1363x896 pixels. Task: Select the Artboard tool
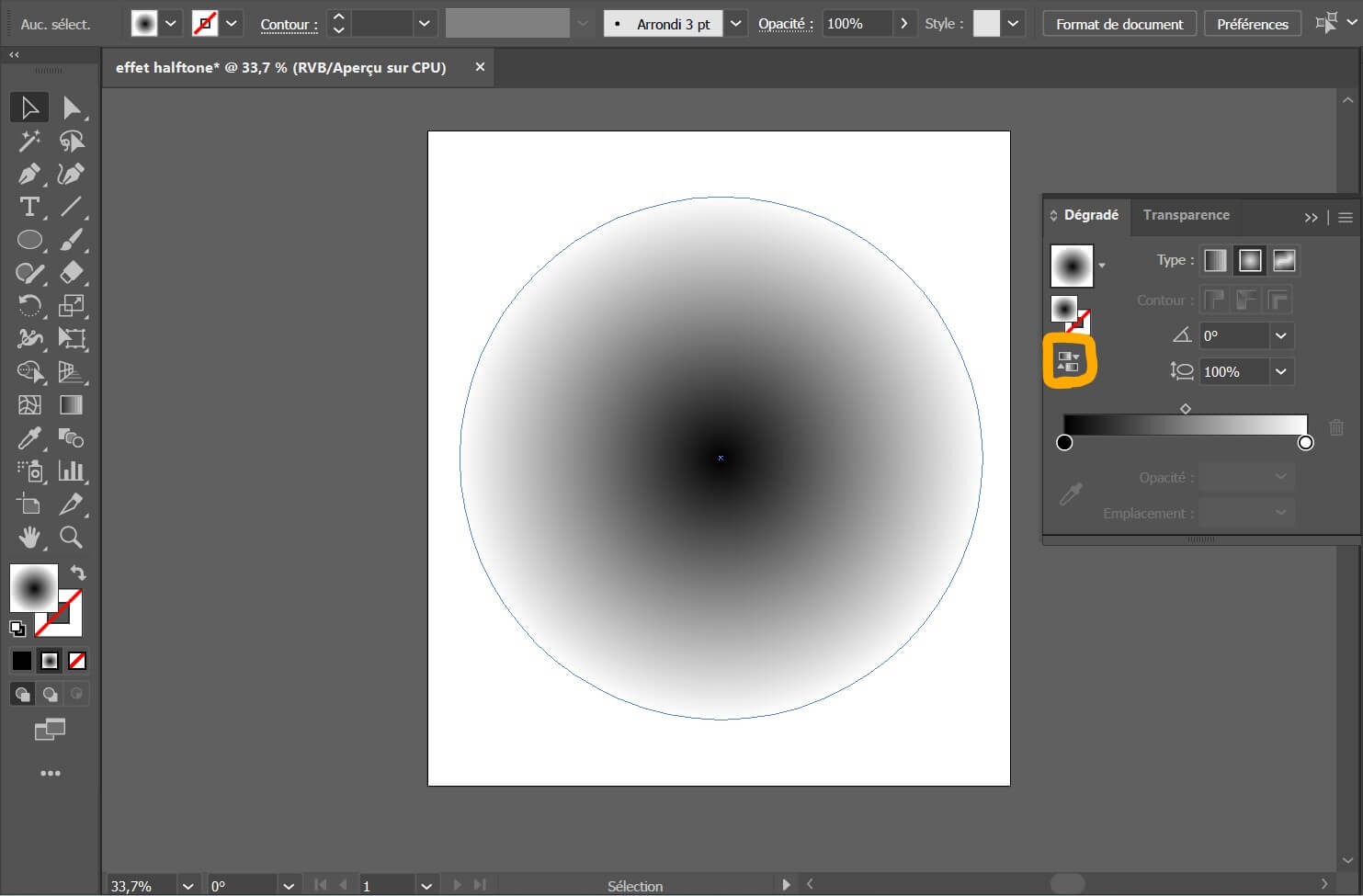pos(29,505)
